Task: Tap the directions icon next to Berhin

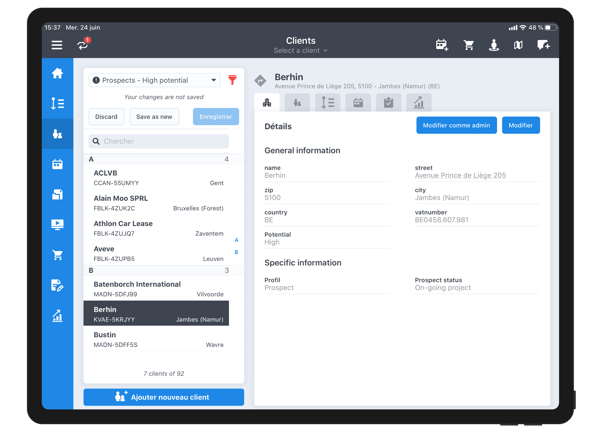Action: 261,81
